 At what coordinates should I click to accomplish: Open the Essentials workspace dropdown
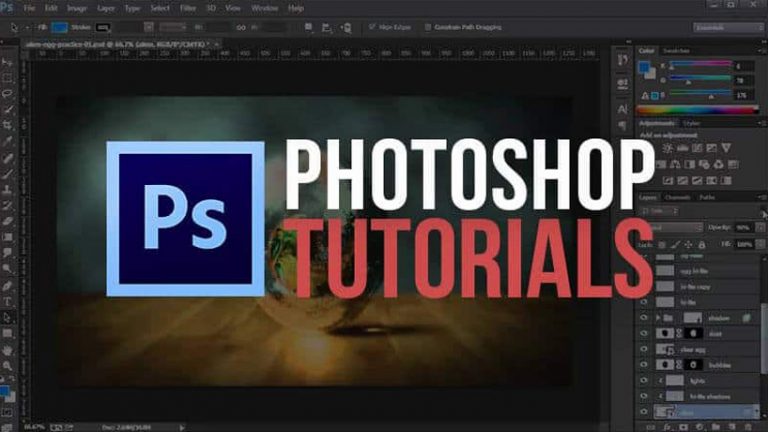(x=728, y=27)
